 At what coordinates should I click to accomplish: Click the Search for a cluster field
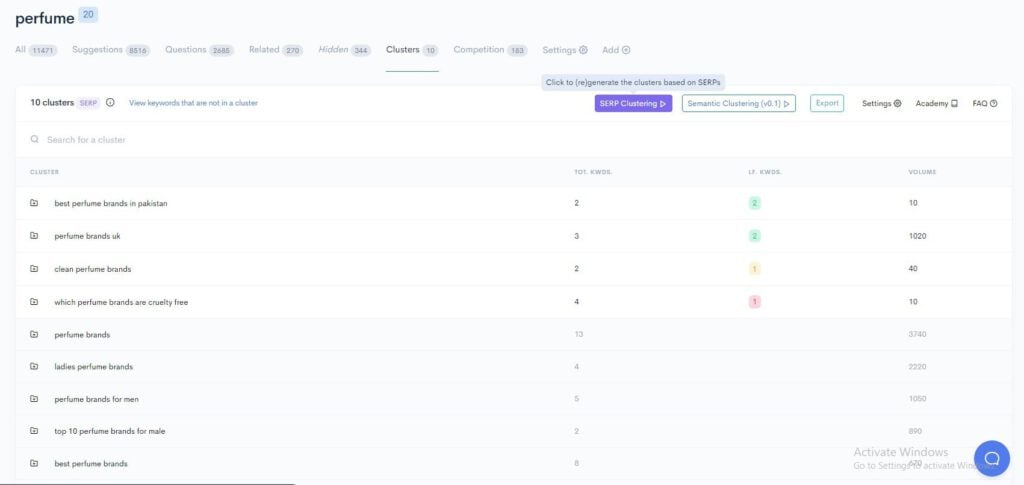[x=513, y=140]
